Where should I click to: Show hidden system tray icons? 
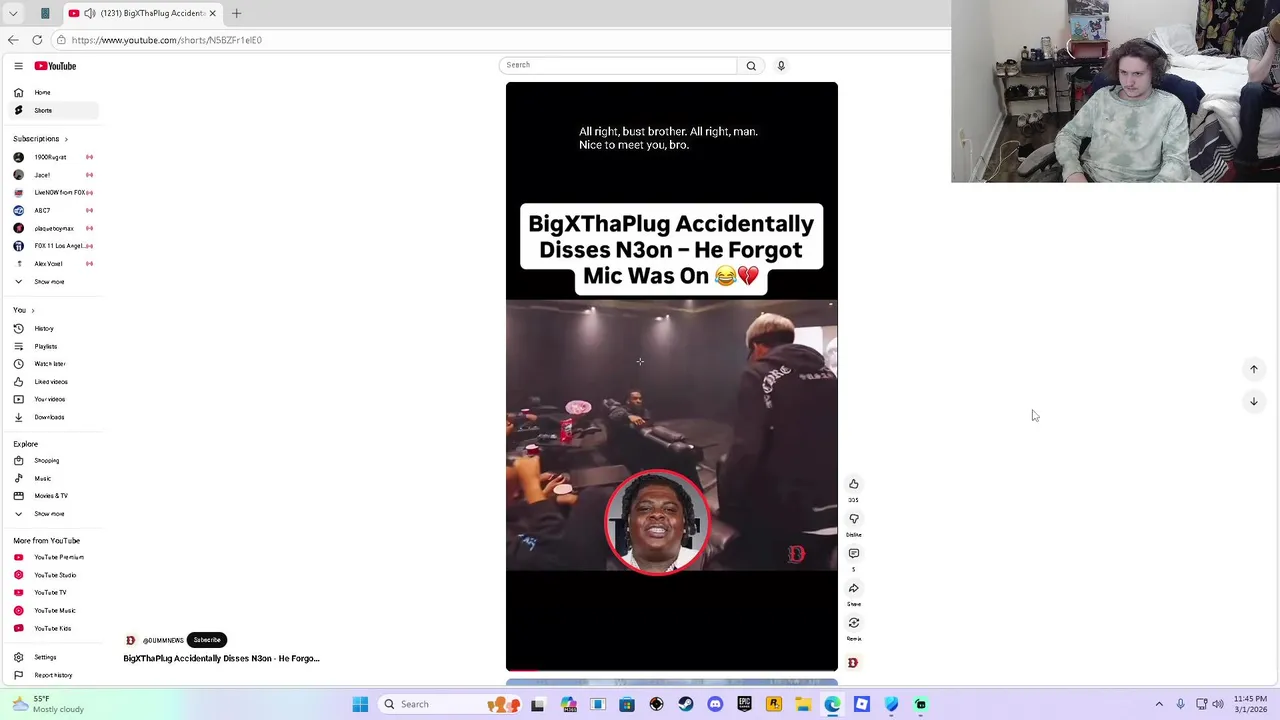pos(1159,704)
